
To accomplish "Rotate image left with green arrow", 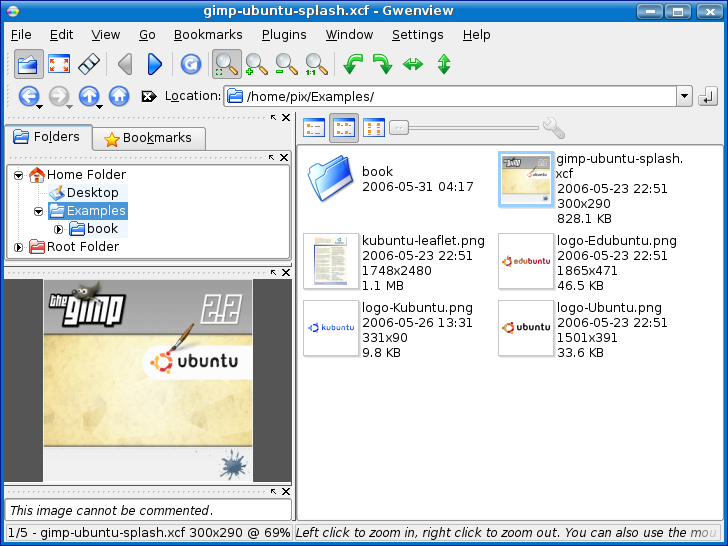I will (x=352, y=65).
